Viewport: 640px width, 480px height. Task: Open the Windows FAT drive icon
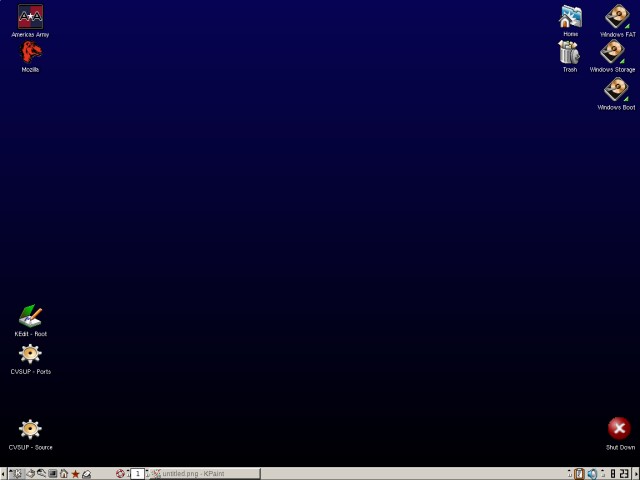click(617, 17)
